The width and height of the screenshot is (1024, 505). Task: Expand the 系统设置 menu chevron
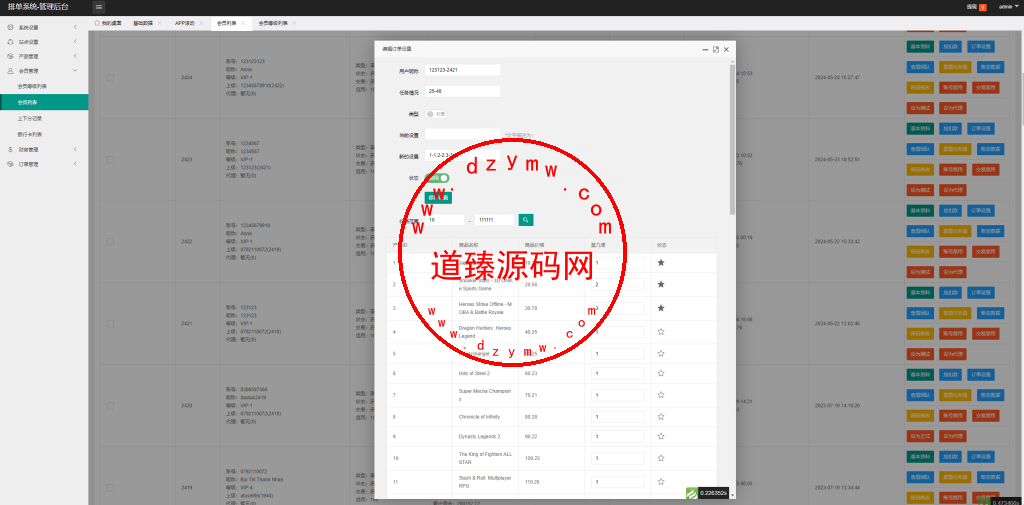[75, 27]
